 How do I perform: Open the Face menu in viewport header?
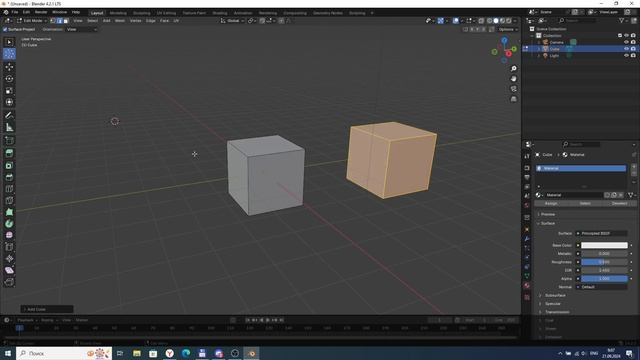click(x=164, y=20)
